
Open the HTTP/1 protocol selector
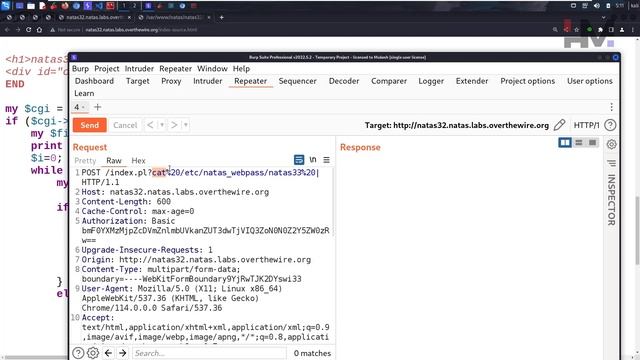[586, 125]
